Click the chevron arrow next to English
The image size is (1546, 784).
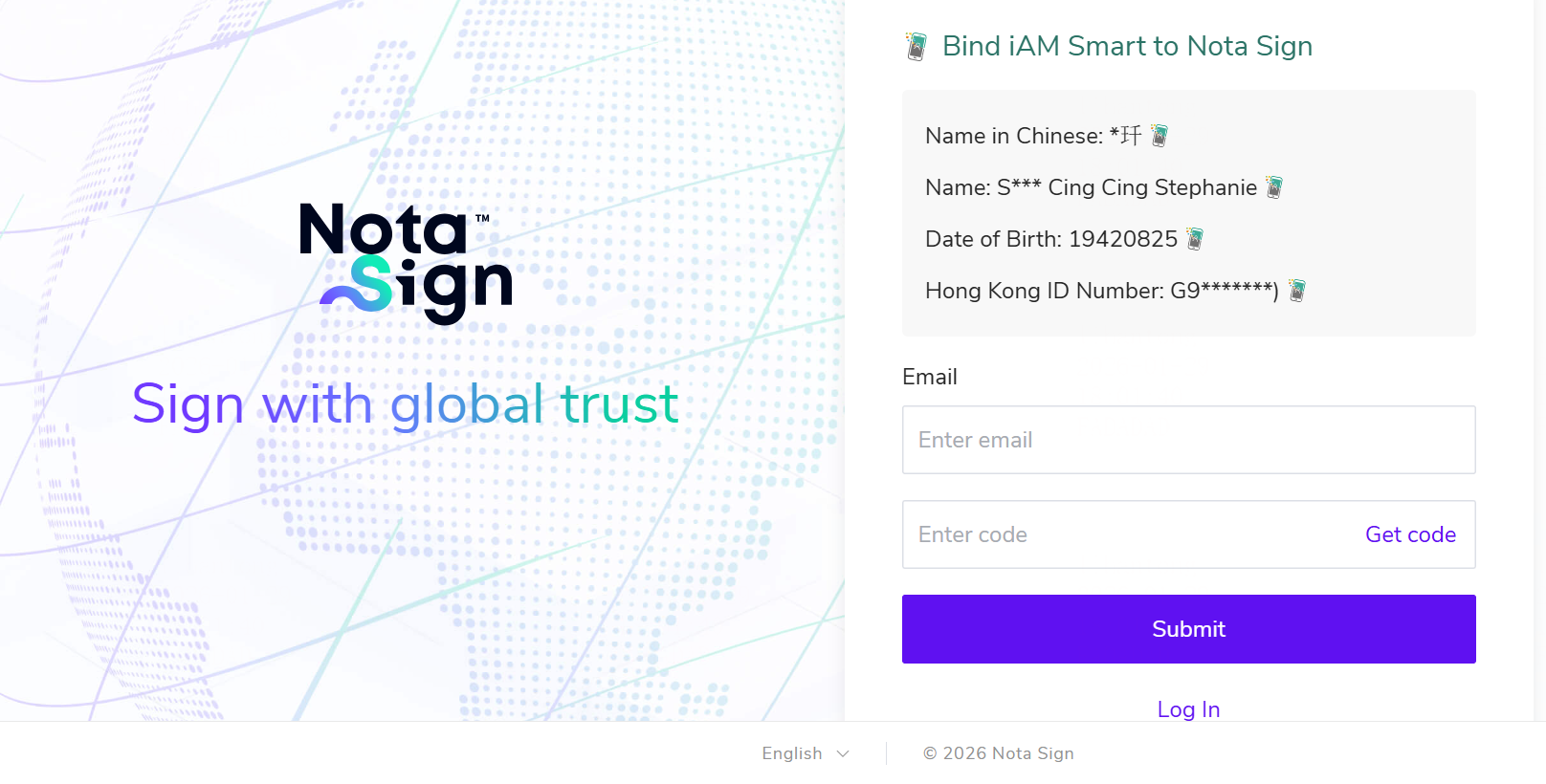[843, 753]
